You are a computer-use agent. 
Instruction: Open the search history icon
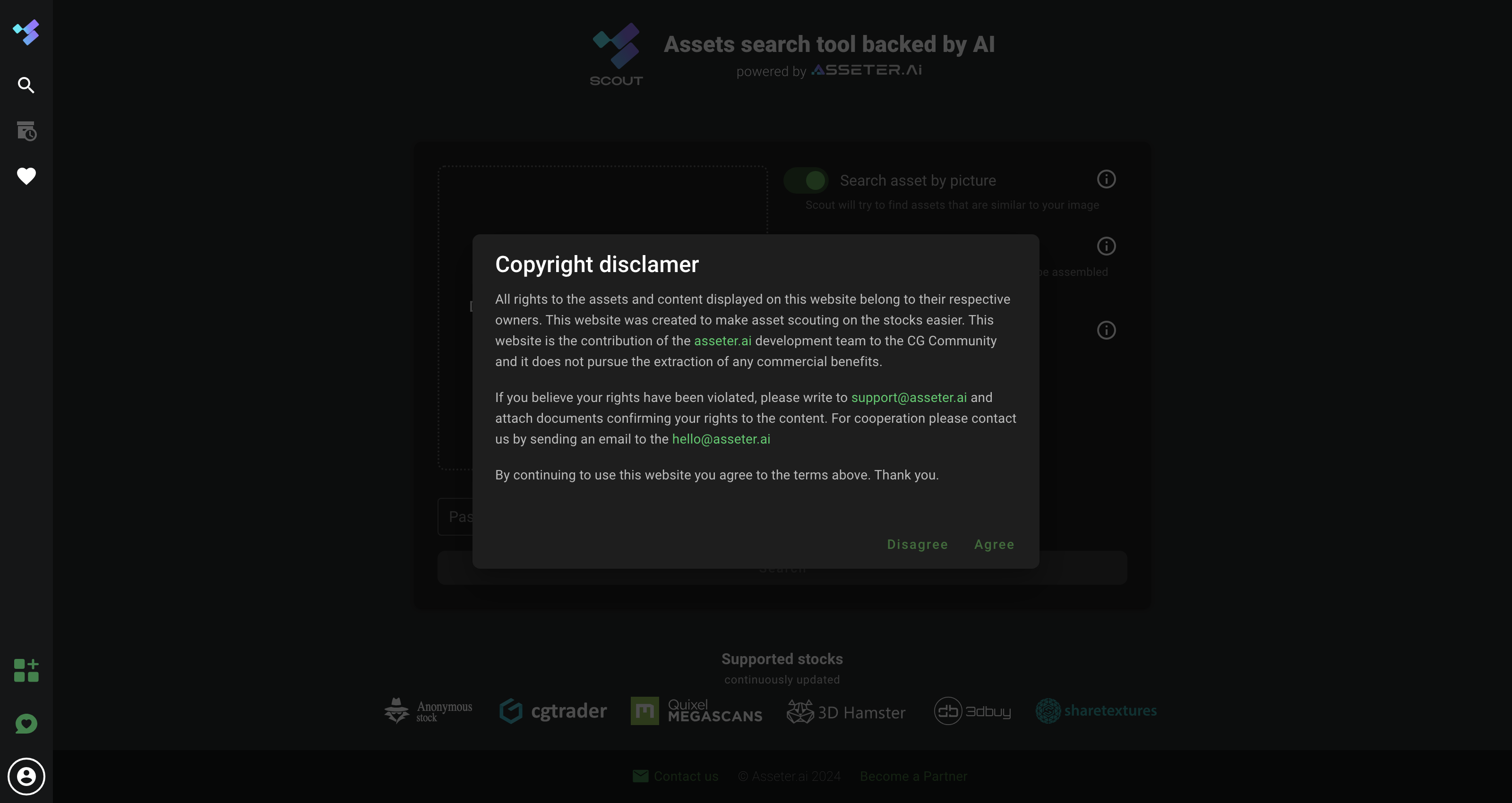point(26,131)
